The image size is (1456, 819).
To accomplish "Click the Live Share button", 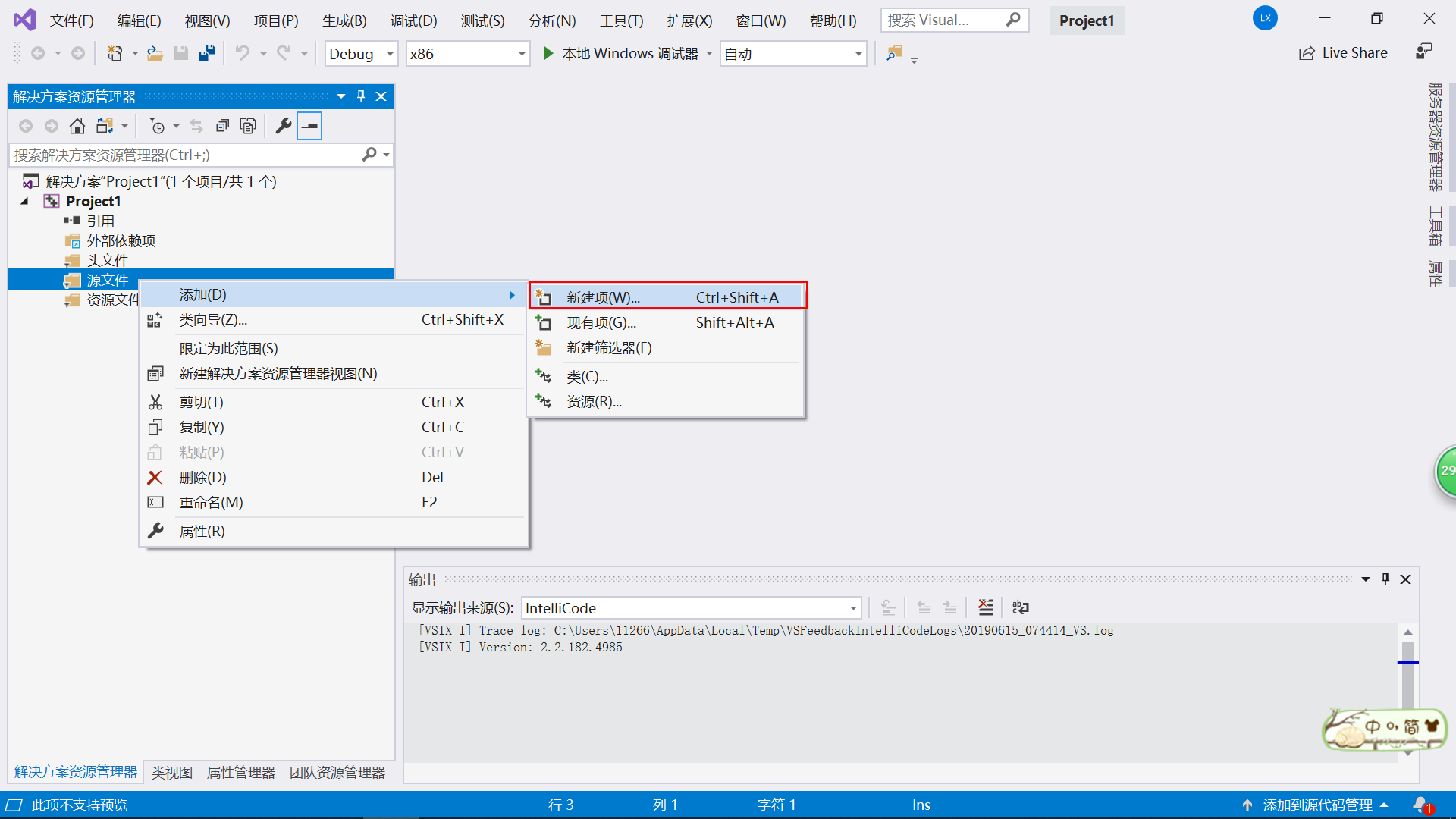I will pos(1344,53).
